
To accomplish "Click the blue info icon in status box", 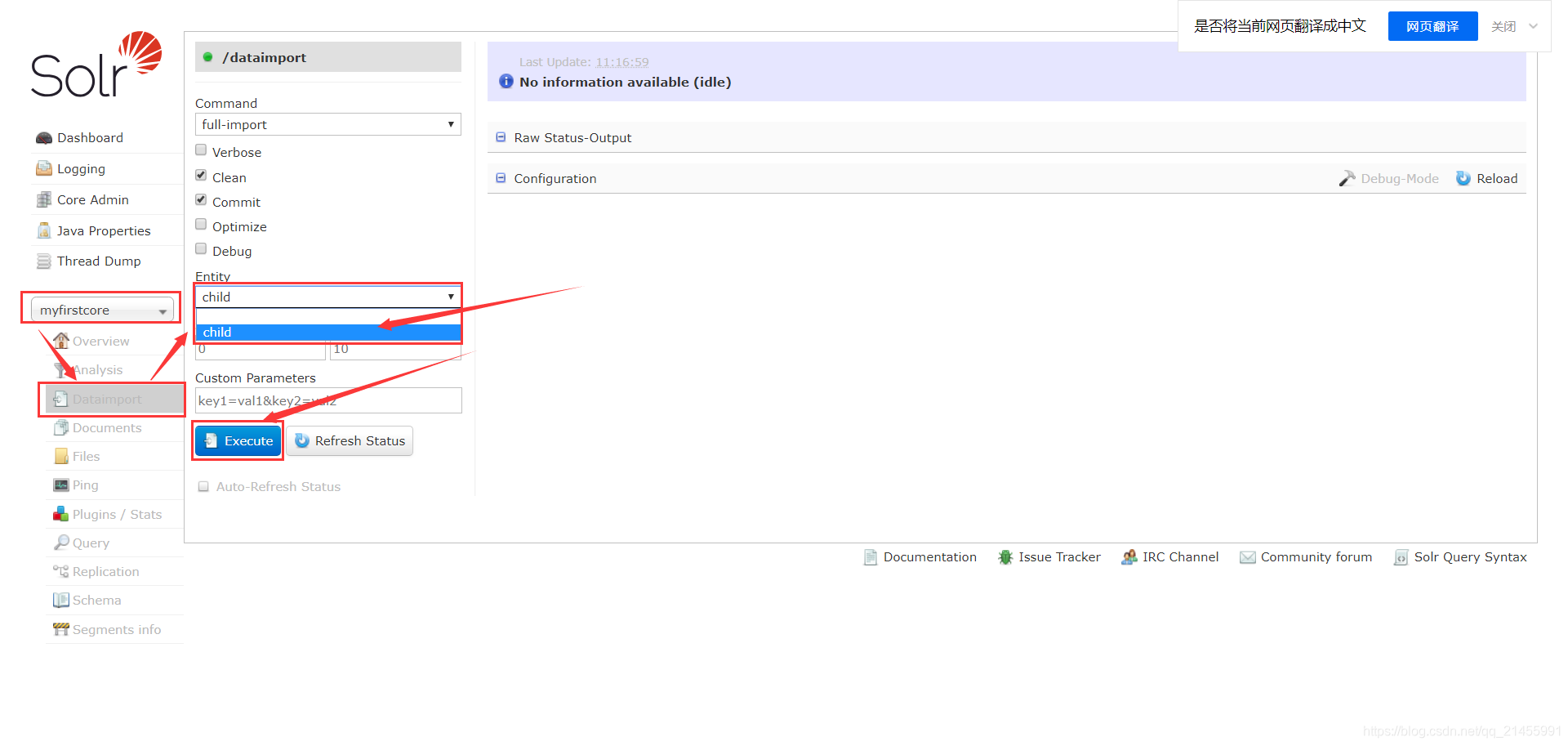I will pyautogui.click(x=506, y=82).
